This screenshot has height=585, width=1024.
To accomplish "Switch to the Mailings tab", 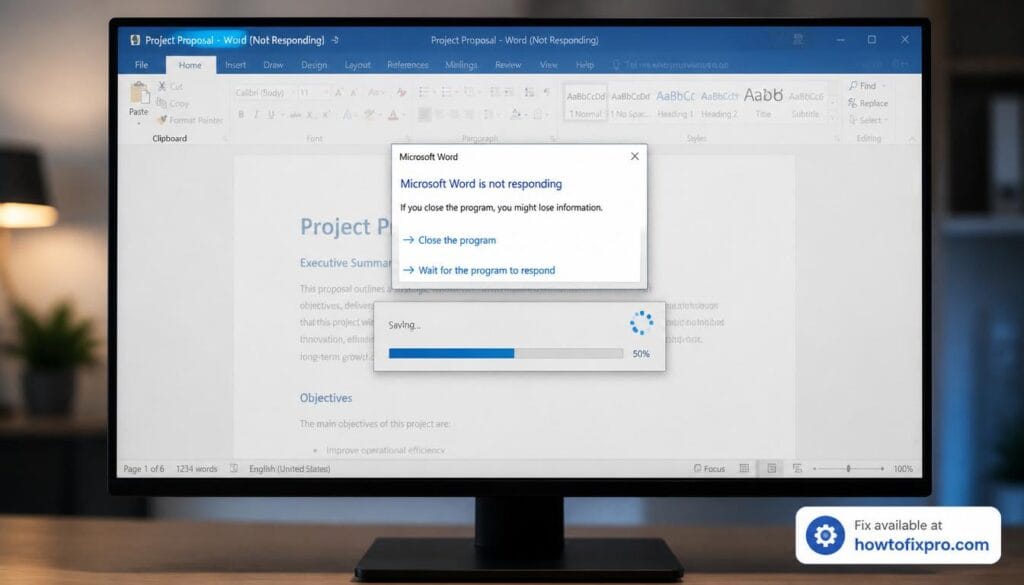I will pyautogui.click(x=461, y=65).
